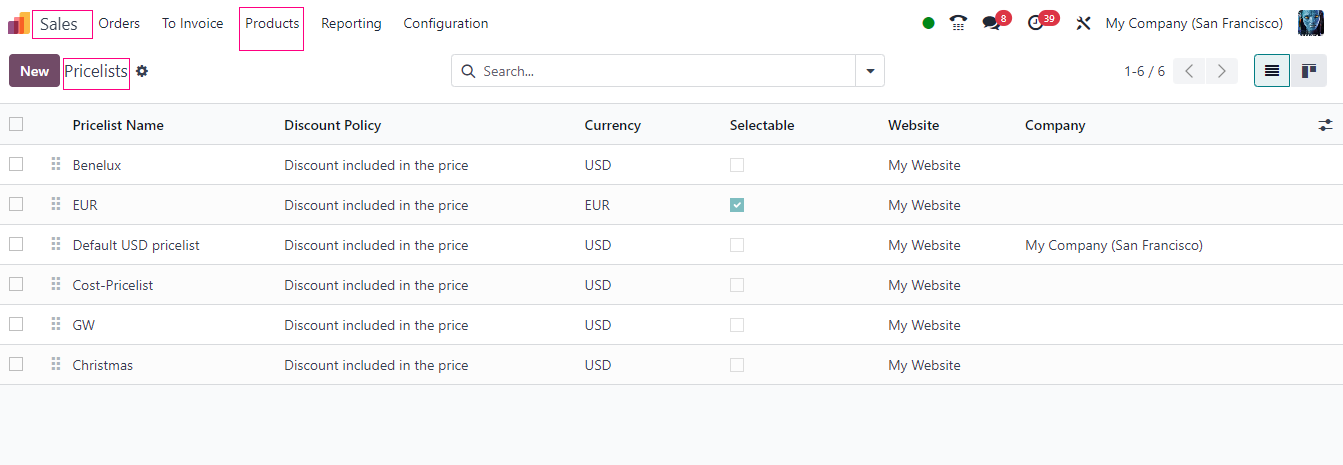Open the Configuration menu
The height and width of the screenshot is (465, 1343).
445,23
